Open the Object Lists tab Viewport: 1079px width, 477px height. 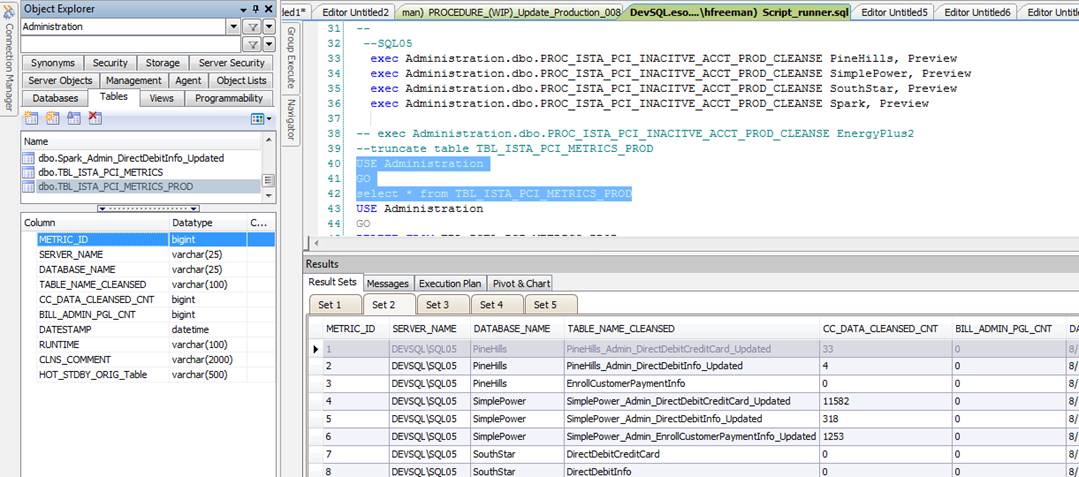click(x=242, y=81)
